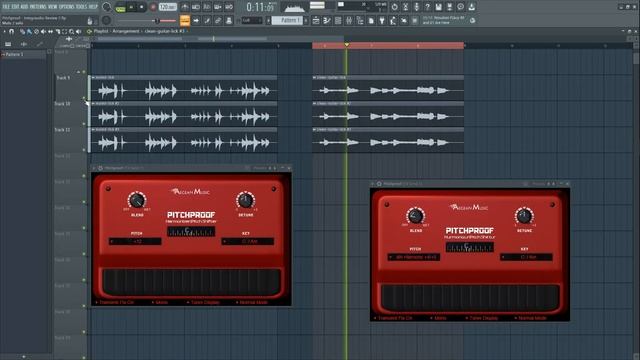Open the Playlist view icon
640x360 pixels.
(x=316, y=20)
